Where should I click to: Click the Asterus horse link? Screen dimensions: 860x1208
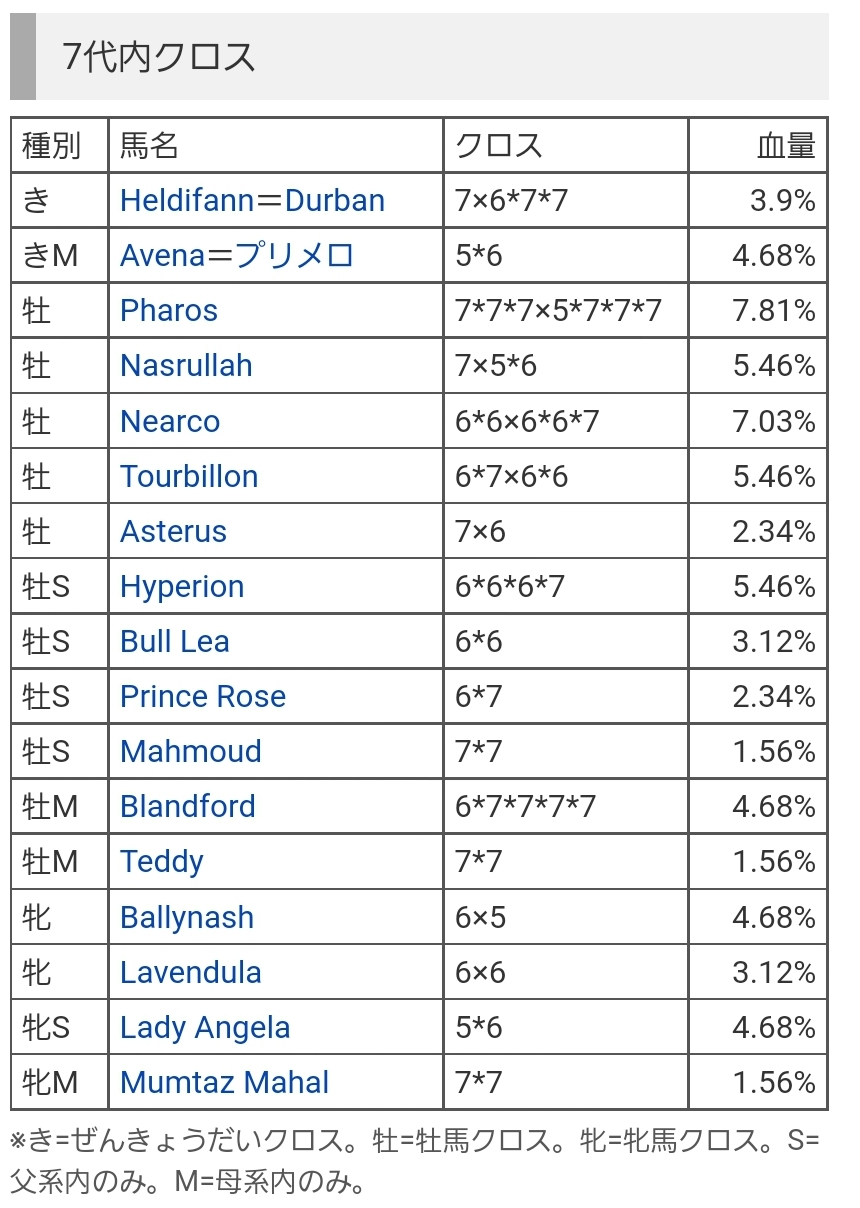[173, 531]
